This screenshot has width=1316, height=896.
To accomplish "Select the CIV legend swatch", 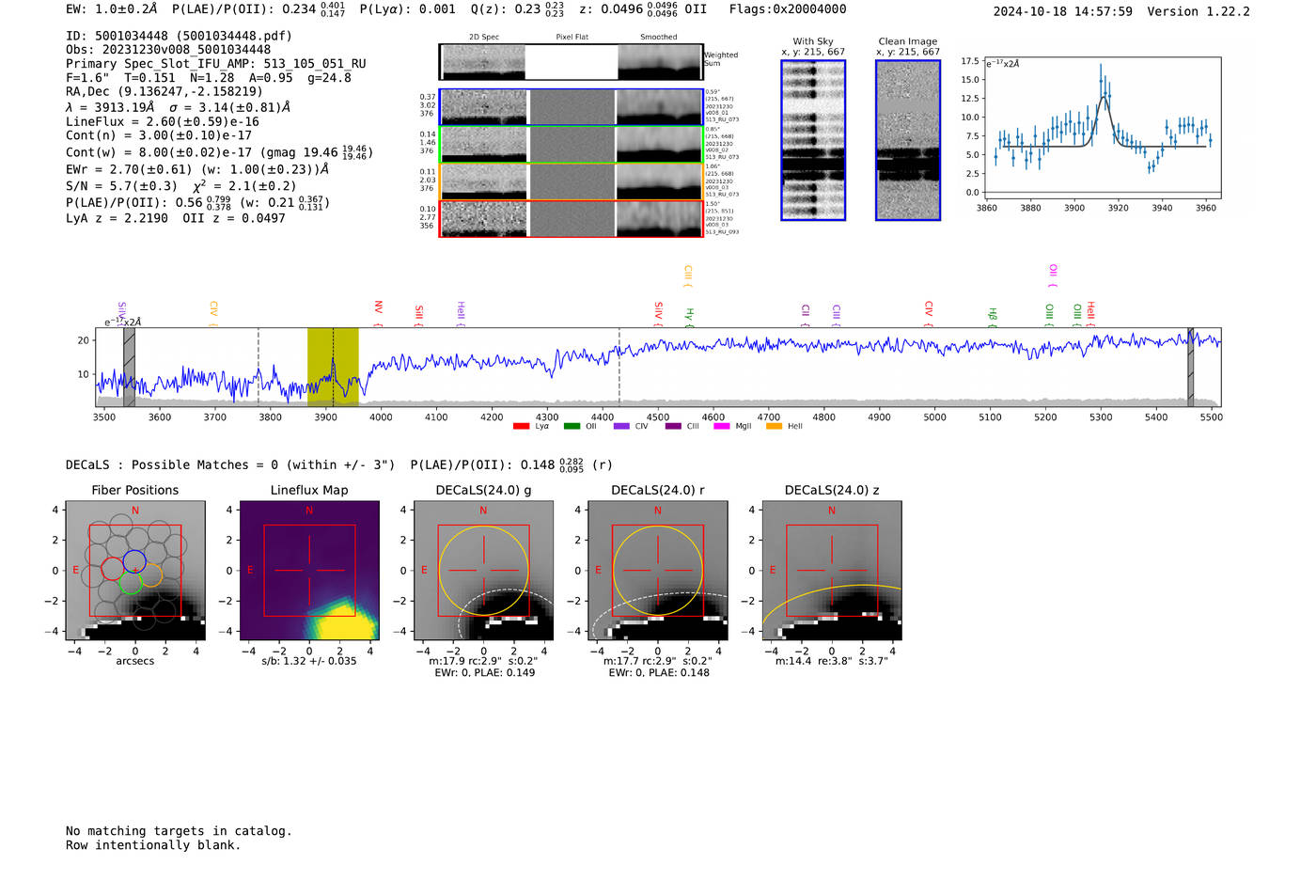I will (621, 426).
